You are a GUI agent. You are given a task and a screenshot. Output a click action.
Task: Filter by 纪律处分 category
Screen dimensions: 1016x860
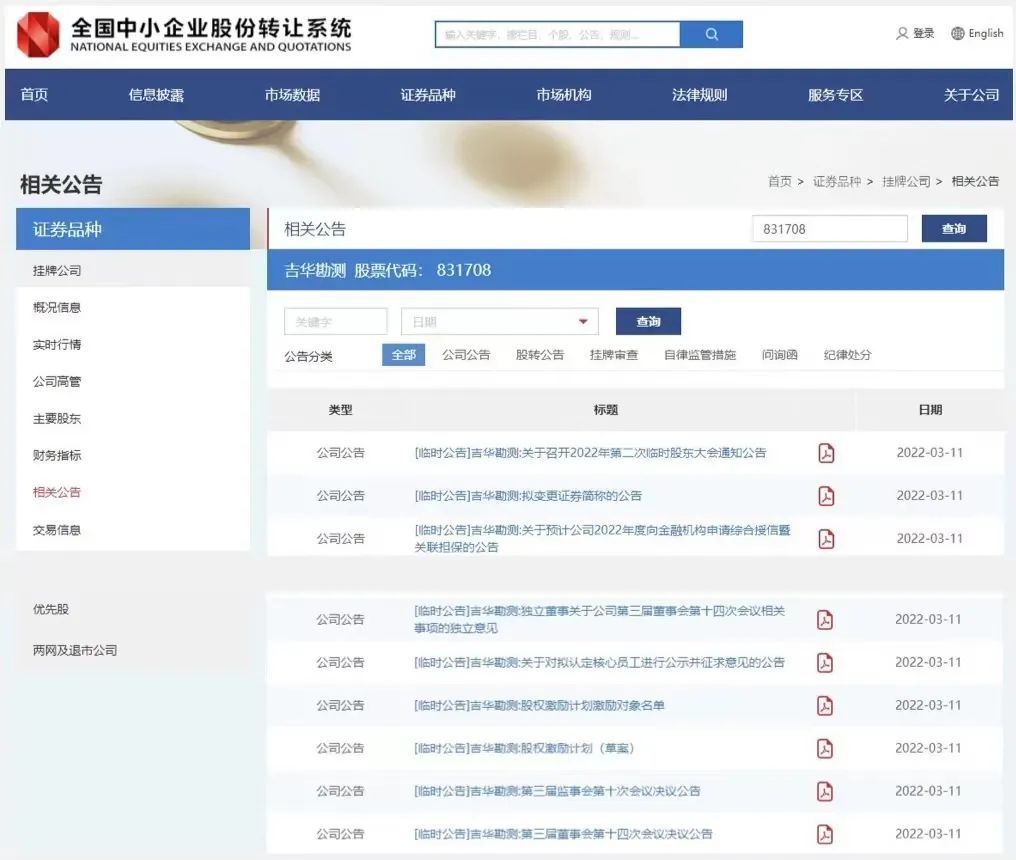click(x=848, y=354)
